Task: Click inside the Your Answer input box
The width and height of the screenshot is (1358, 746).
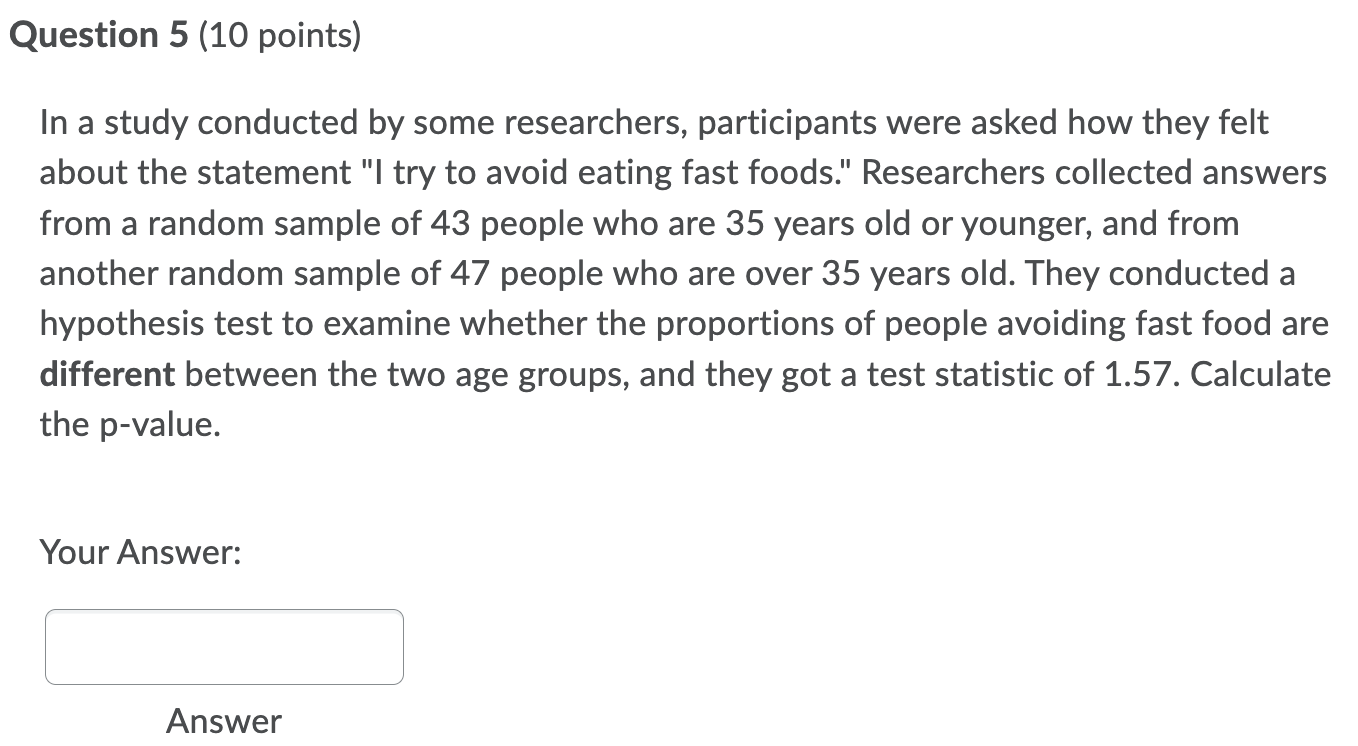Action: [224, 647]
